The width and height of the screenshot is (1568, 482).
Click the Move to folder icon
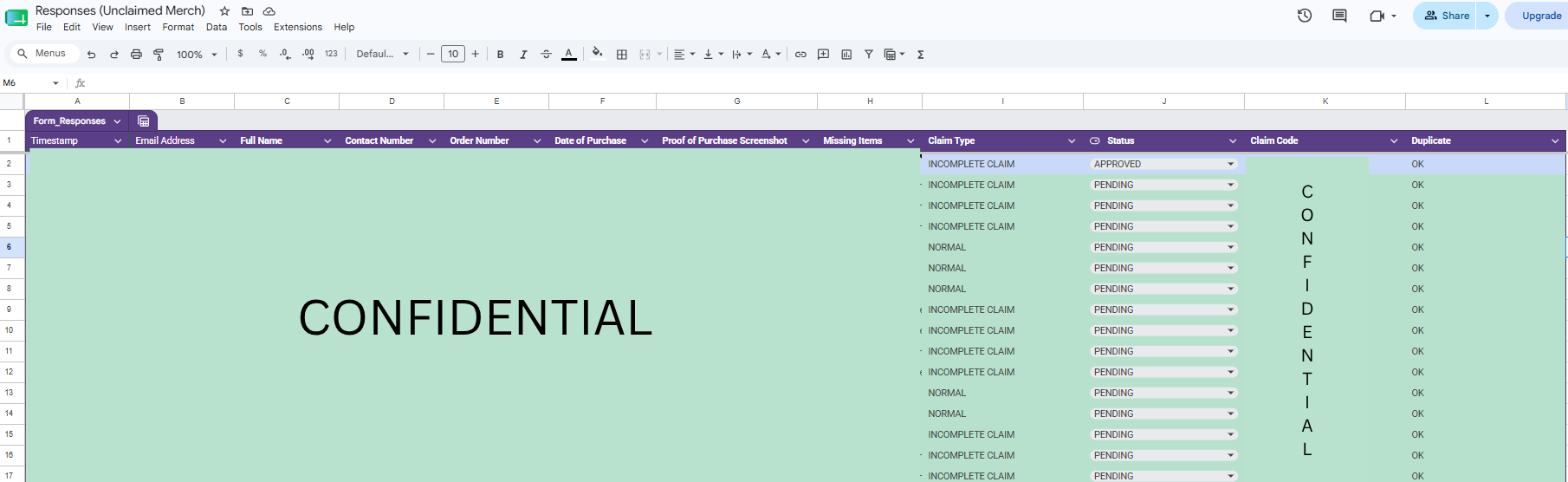247,11
